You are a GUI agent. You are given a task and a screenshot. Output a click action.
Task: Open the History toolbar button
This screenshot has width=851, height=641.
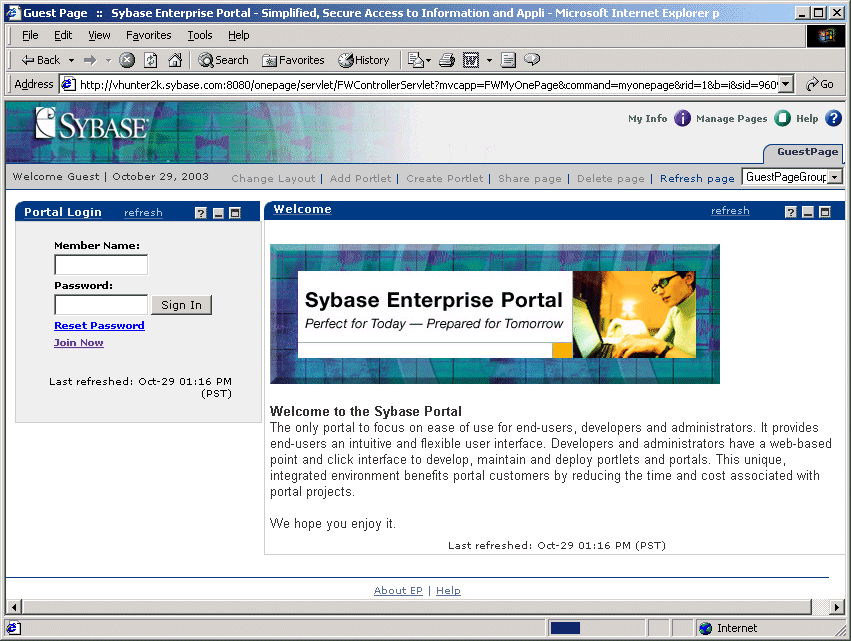click(x=364, y=60)
